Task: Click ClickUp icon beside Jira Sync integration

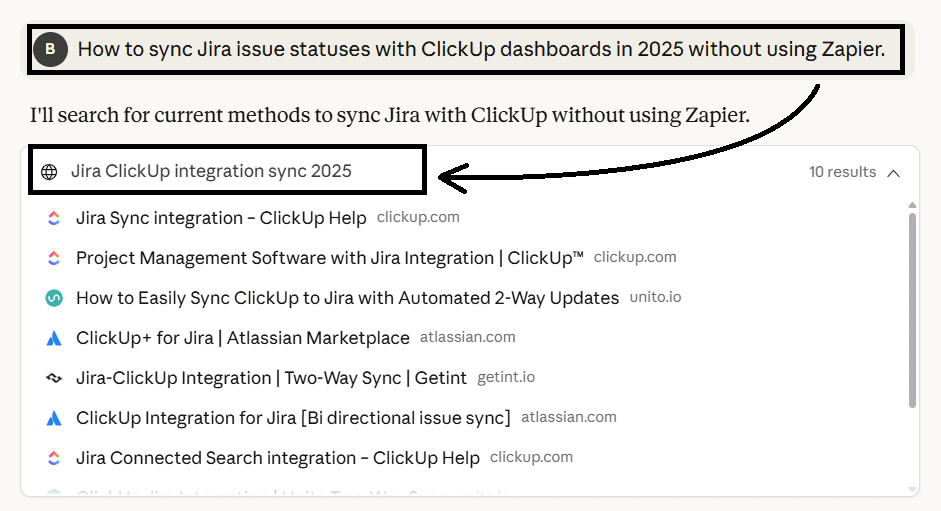Action: click(x=54, y=218)
